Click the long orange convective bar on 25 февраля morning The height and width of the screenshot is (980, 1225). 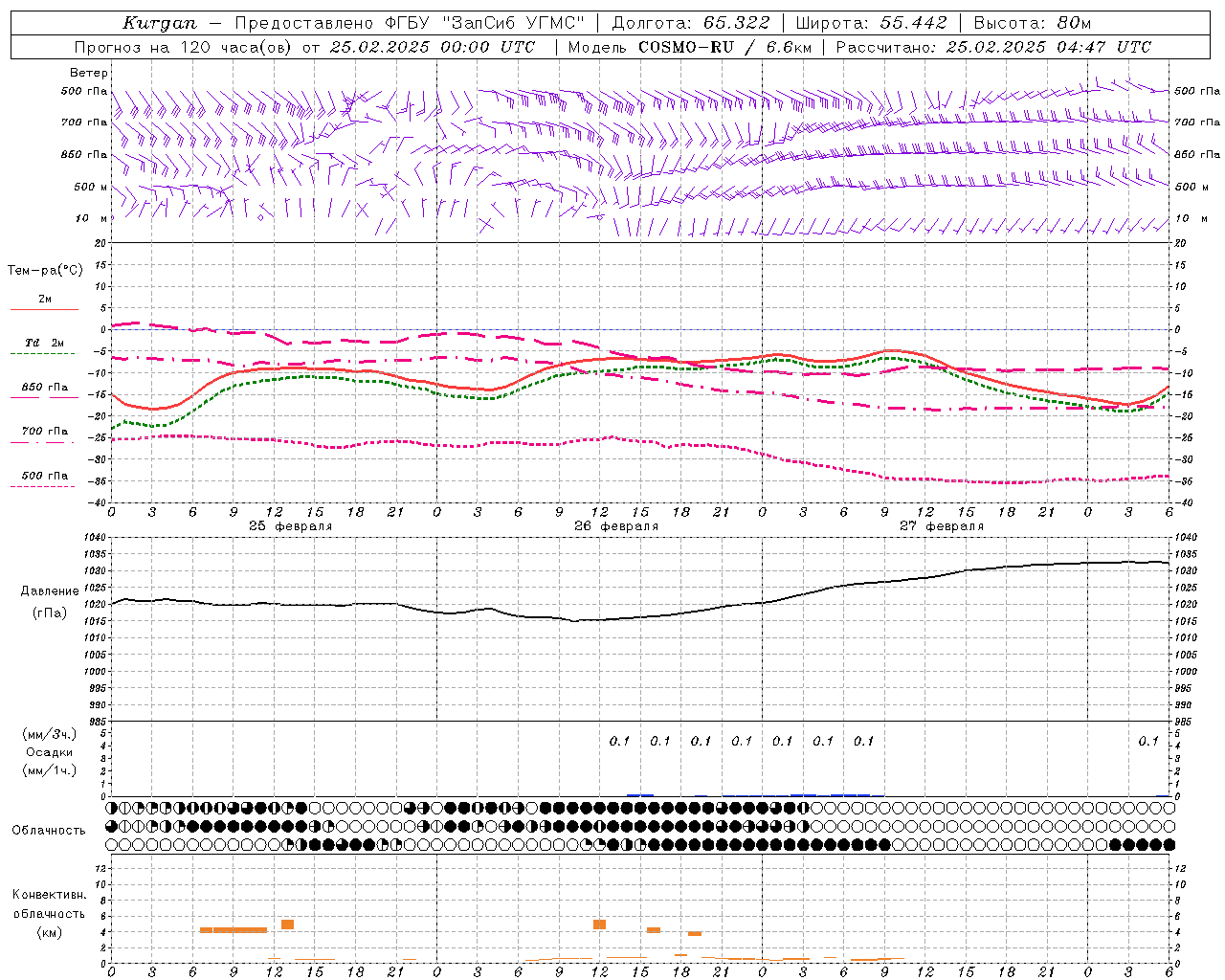239,930
